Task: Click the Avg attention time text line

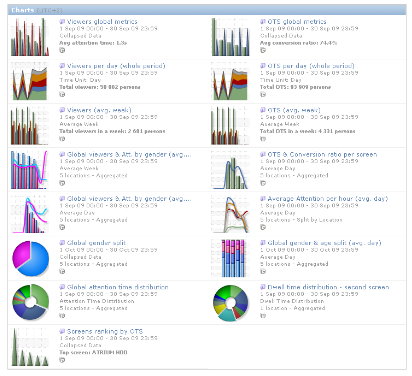Action: click(93, 43)
